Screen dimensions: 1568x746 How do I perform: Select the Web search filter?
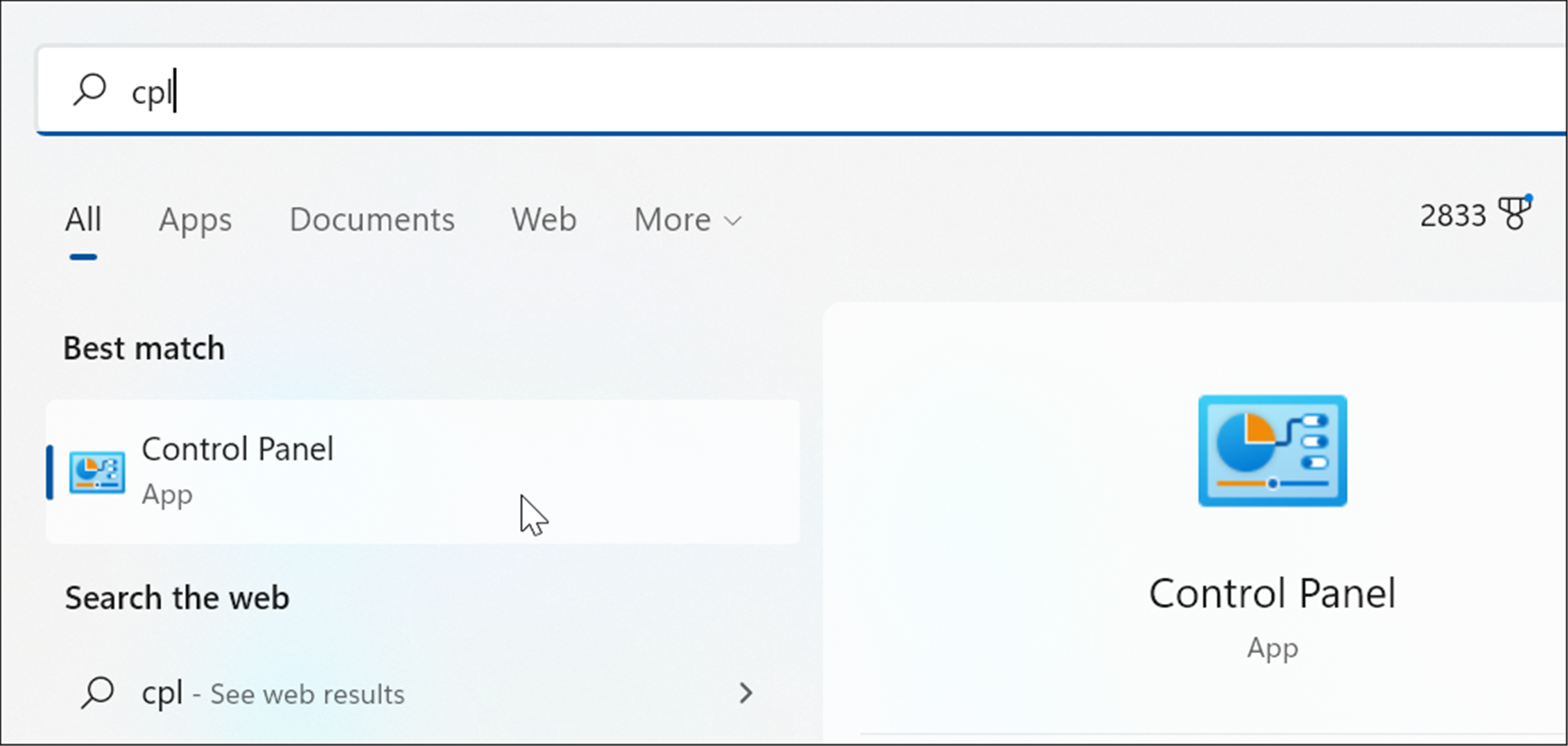click(x=544, y=220)
